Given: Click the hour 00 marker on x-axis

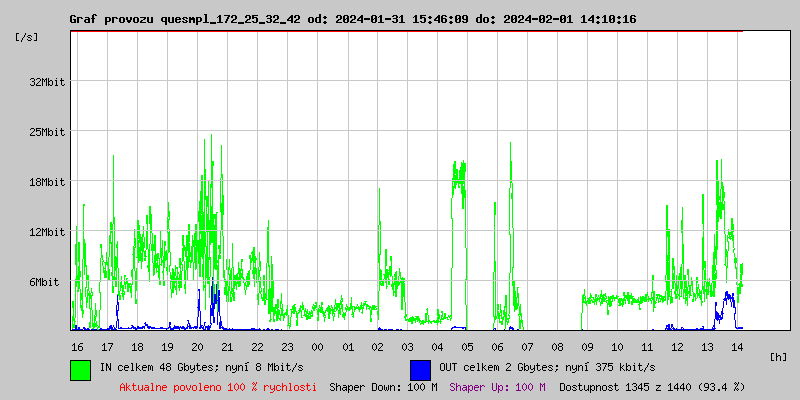Looking at the screenshot, I should pos(317,346).
